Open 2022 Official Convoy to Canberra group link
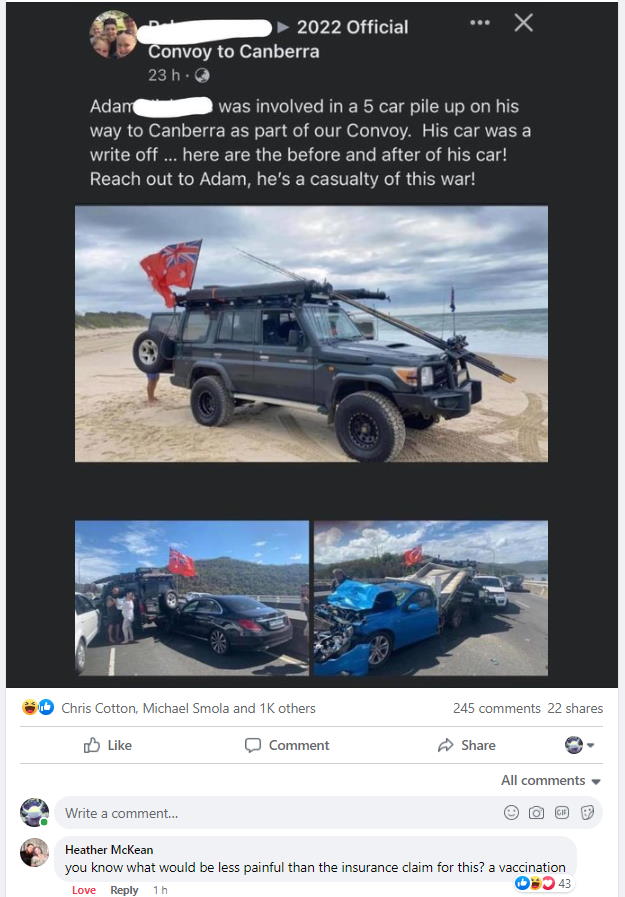 point(278,39)
